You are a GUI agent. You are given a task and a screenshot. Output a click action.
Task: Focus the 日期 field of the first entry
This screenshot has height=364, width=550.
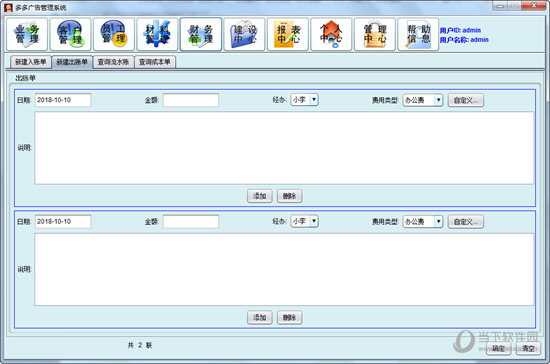click(x=63, y=100)
